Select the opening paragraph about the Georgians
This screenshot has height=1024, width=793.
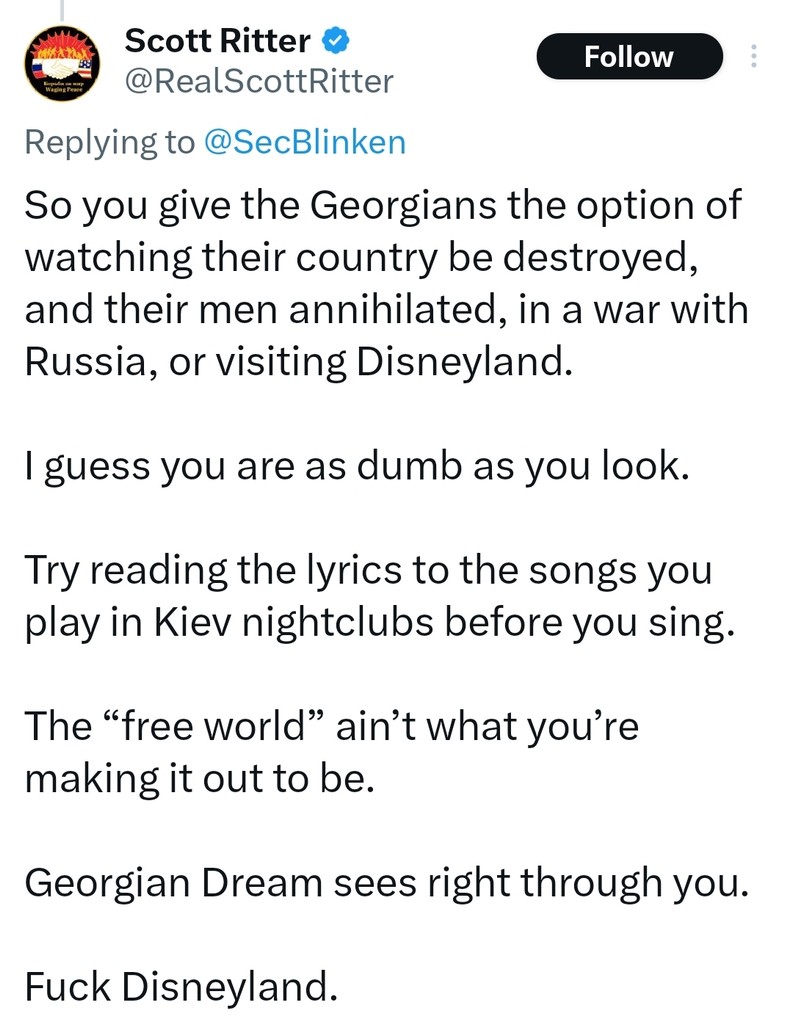(385, 282)
